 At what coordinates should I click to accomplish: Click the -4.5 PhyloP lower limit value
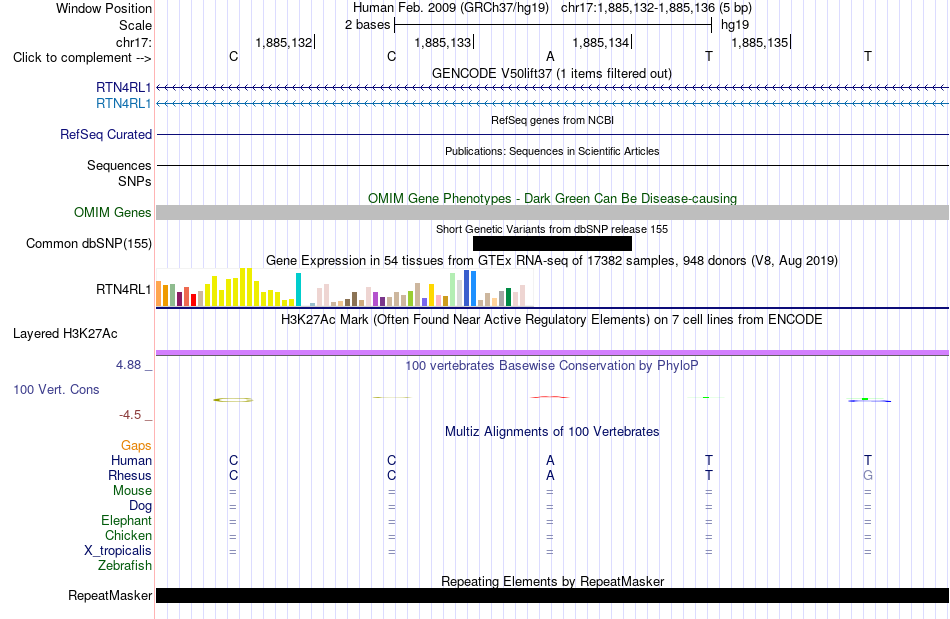click(130, 415)
